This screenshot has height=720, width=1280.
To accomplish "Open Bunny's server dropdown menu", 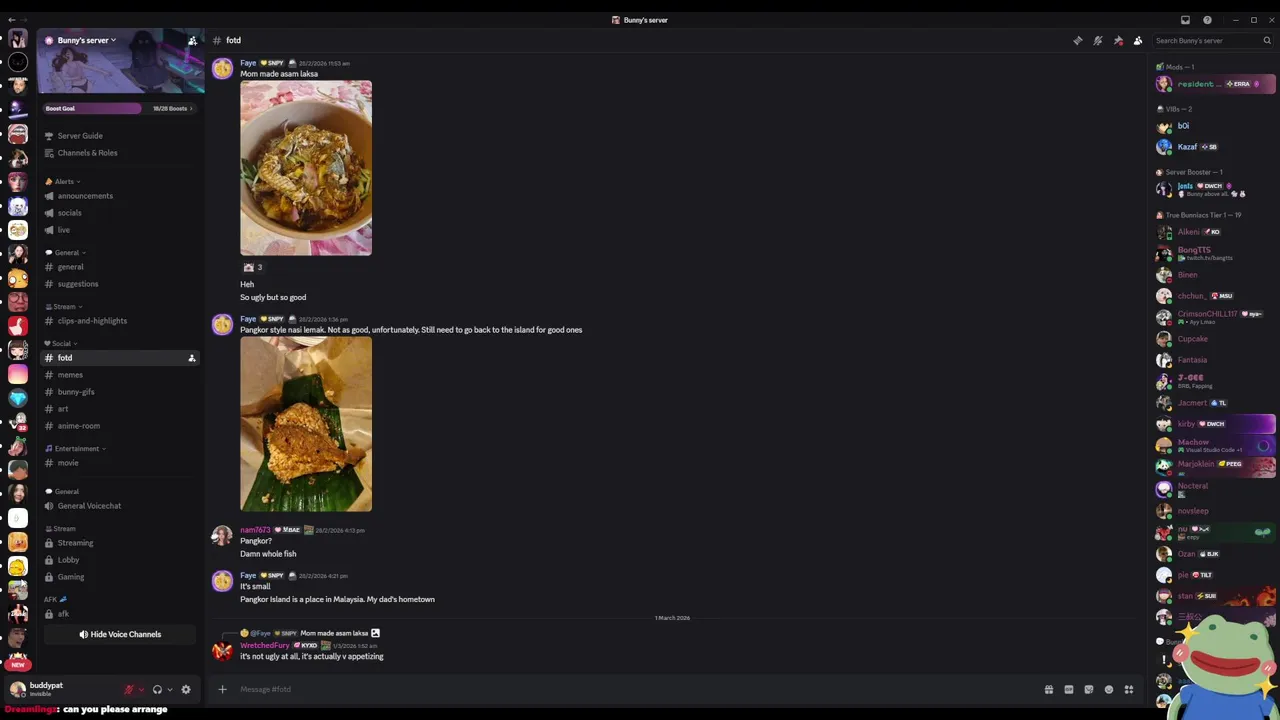I will (x=87, y=41).
